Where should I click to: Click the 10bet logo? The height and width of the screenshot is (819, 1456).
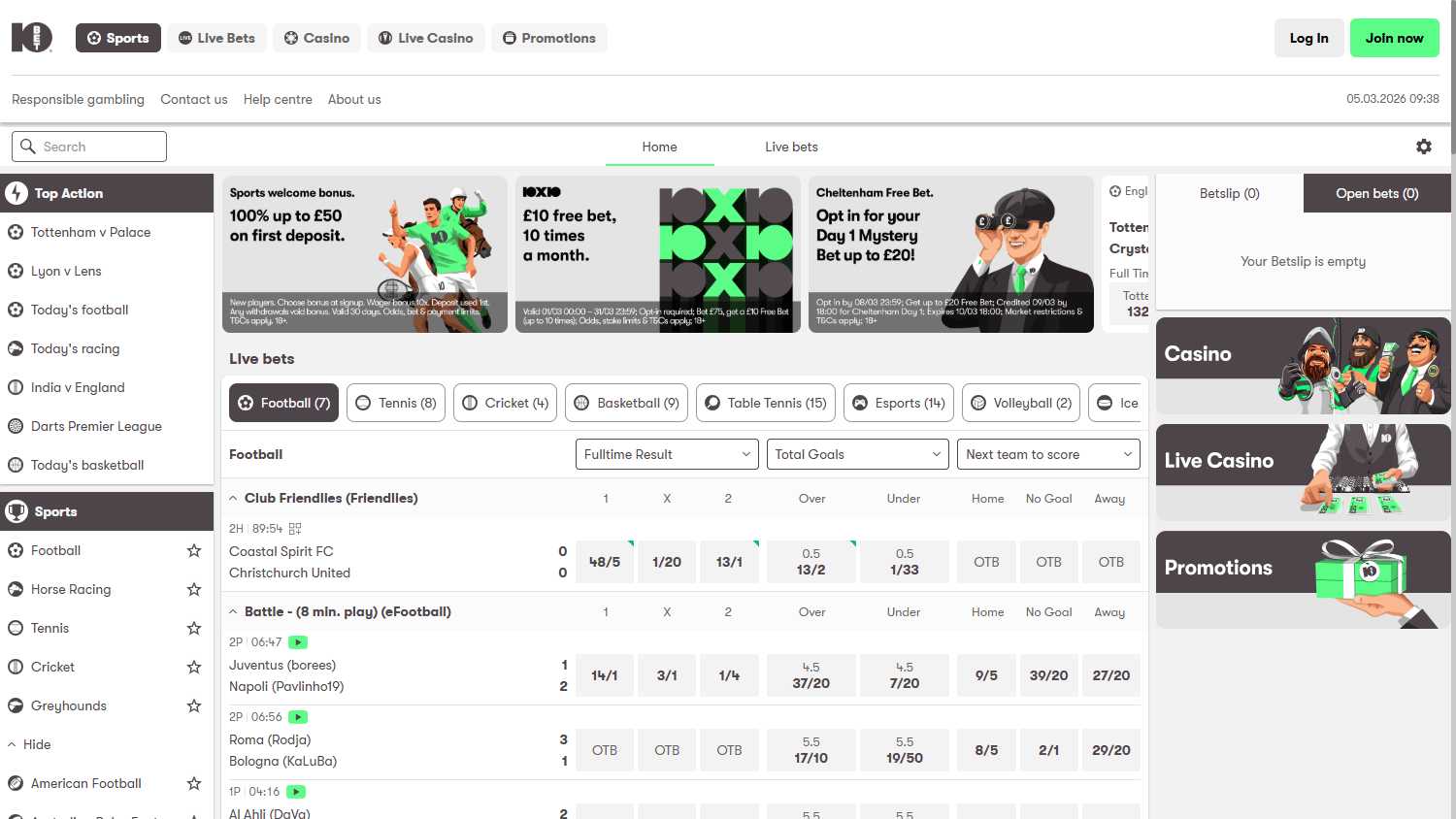tap(31, 37)
